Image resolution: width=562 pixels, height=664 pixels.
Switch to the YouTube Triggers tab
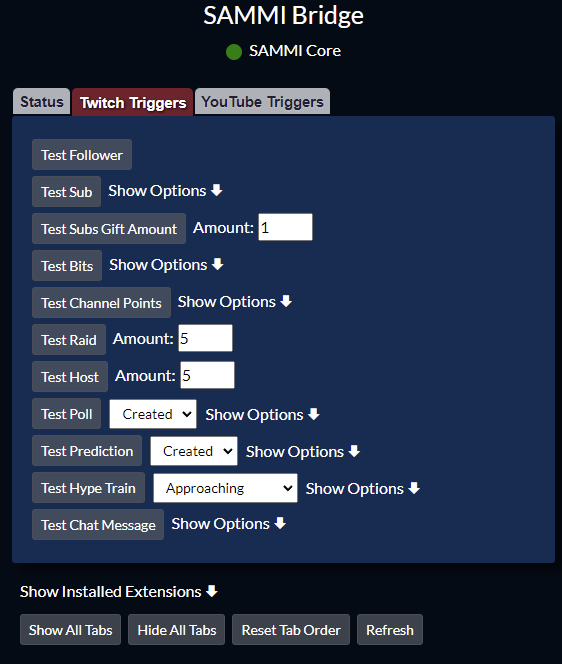pyautogui.click(x=262, y=102)
